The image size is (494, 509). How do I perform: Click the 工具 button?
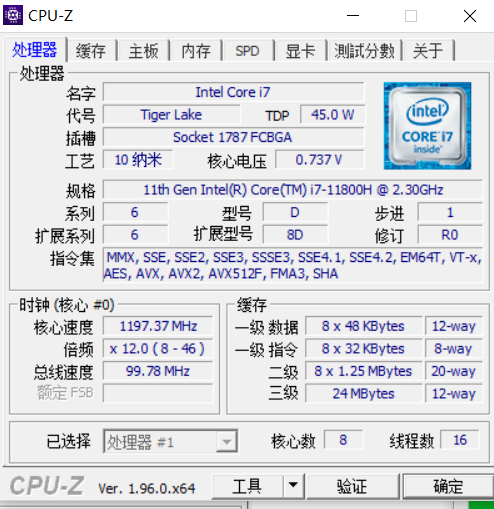pyautogui.click(x=247, y=486)
